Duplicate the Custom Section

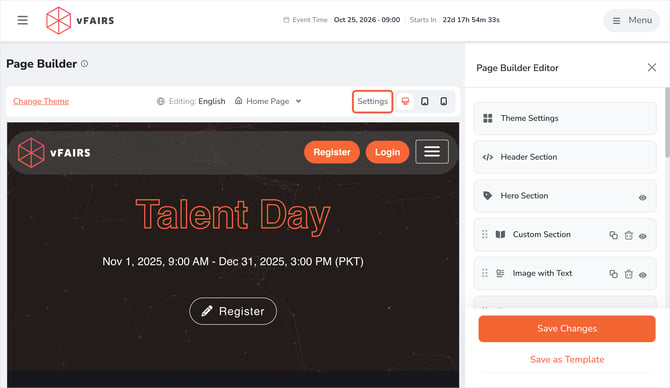coord(614,235)
